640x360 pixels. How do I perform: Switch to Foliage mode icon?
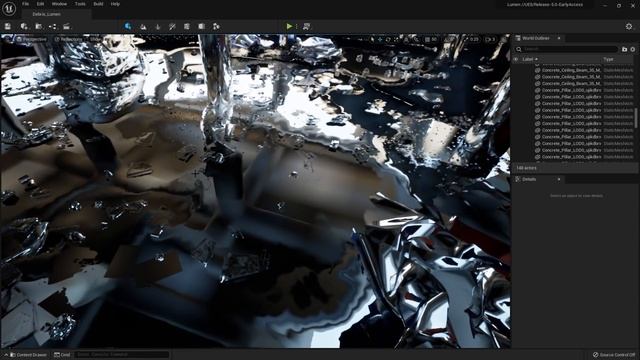(158, 27)
